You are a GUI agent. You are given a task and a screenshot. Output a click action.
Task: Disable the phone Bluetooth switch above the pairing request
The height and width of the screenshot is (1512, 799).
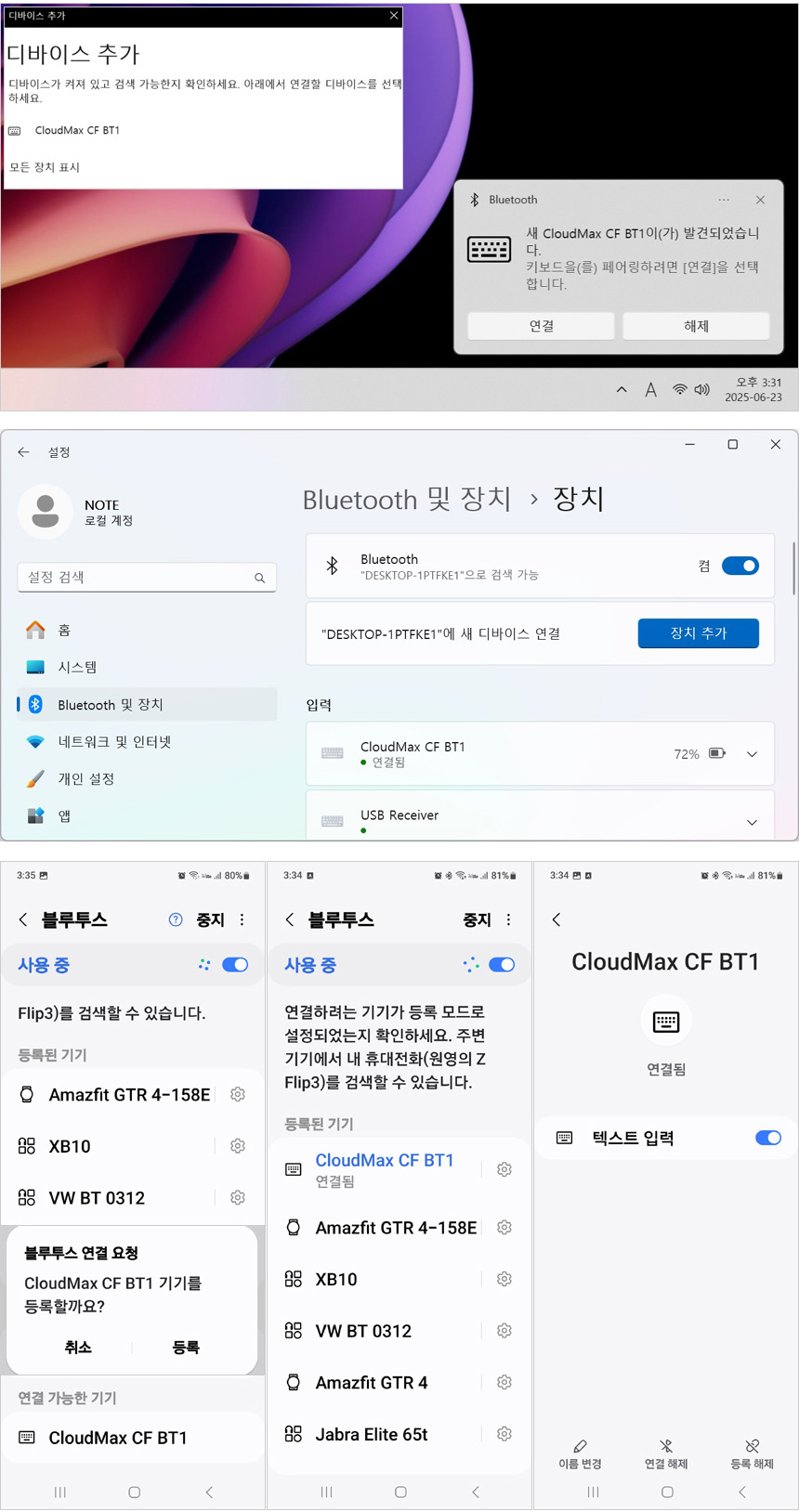pyautogui.click(x=235, y=965)
